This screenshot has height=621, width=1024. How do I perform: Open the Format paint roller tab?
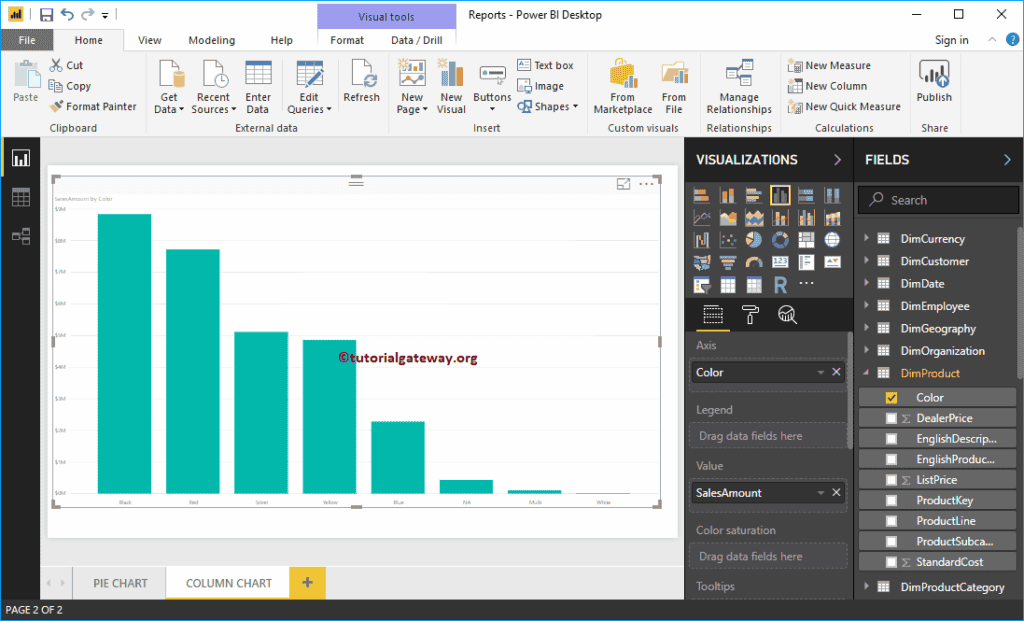click(x=750, y=315)
